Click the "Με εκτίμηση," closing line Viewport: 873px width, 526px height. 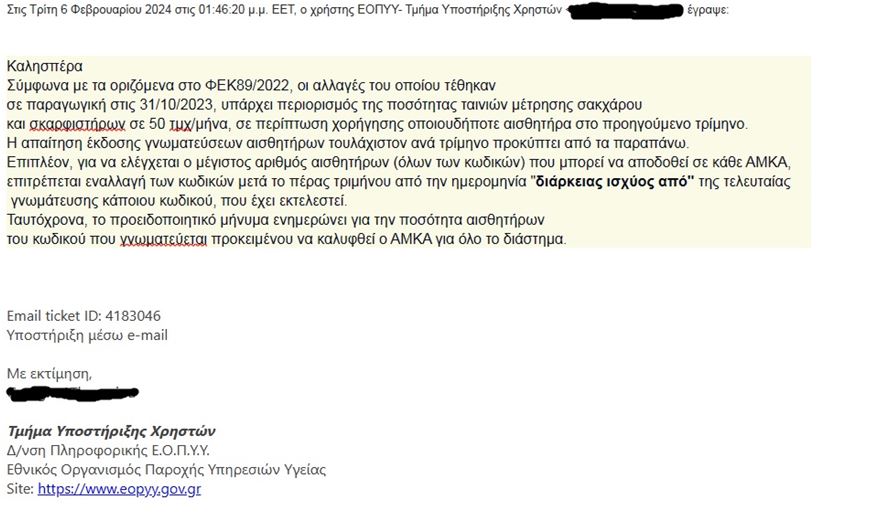(49, 373)
